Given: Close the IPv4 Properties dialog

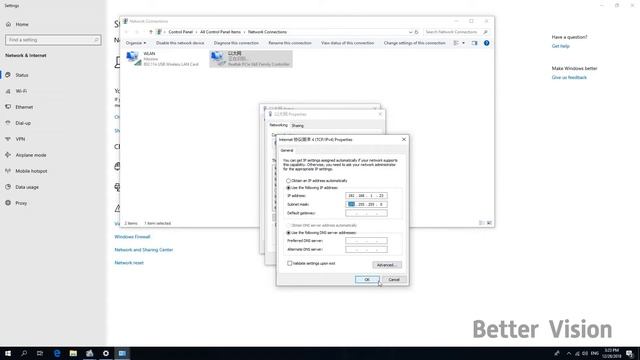Looking at the screenshot, I should [404, 140].
